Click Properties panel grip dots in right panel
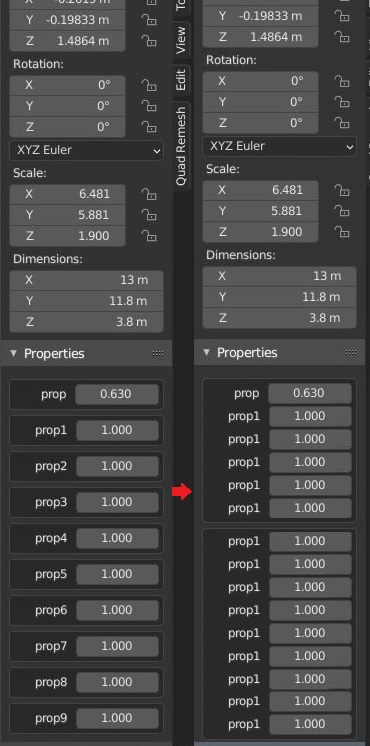The width and height of the screenshot is (370, 746). tap(351, 353)
